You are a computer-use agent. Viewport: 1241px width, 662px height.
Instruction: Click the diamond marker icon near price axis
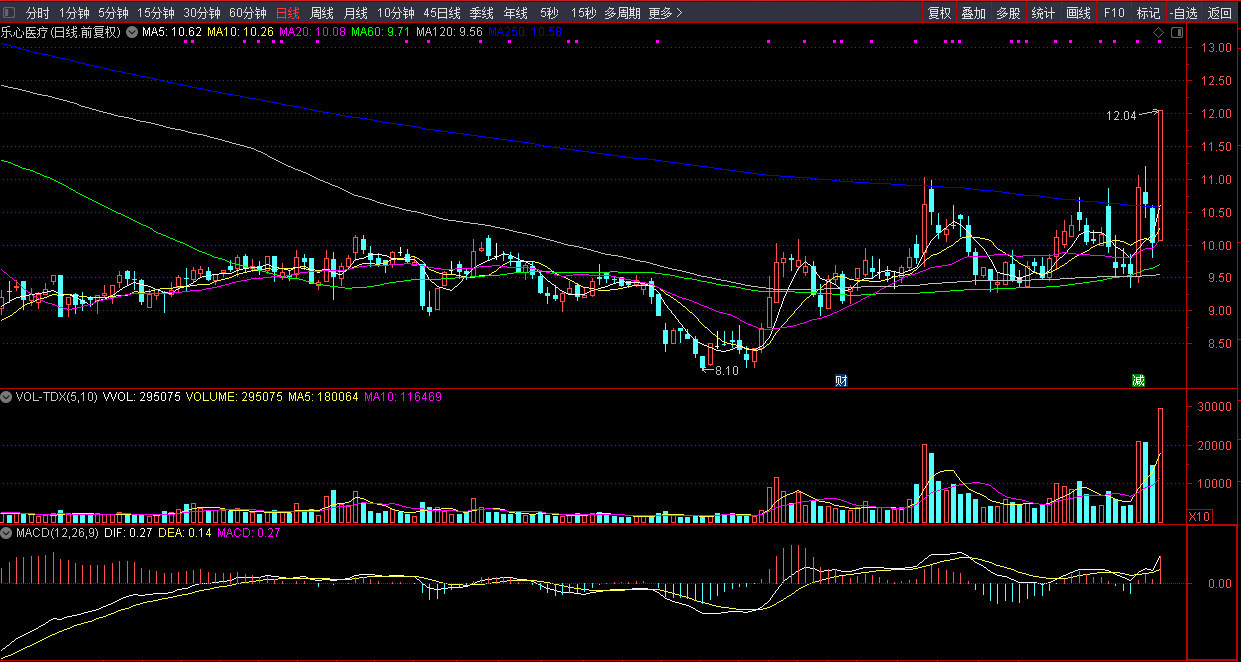[1159, 33]
